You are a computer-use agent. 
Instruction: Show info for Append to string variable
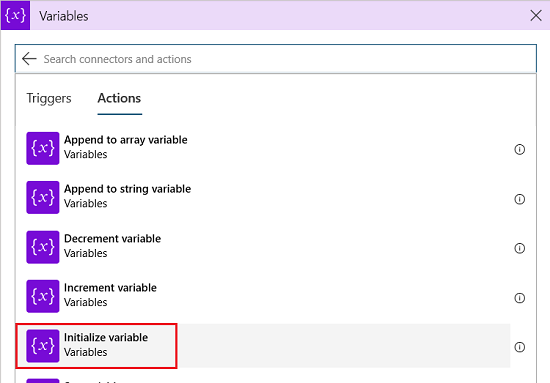[x=519, y=199]
